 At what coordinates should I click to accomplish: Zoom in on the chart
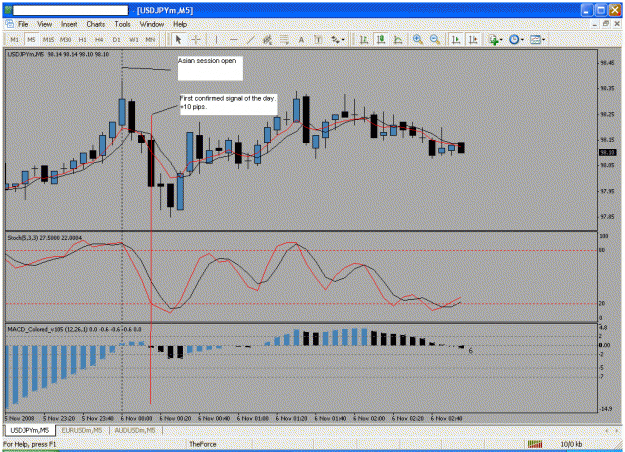418,39
